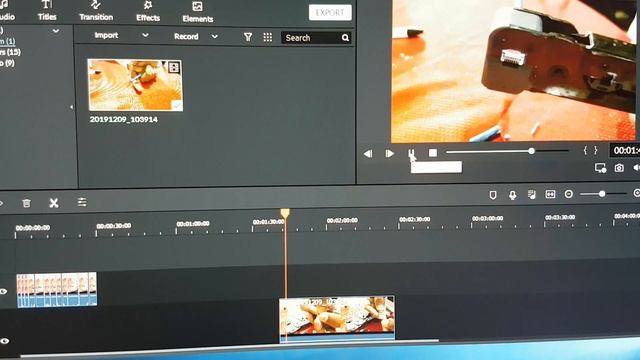The height and width of the screenshot is (360, 640).
Task: Open the Transition tab
Action: click(96, 11)
